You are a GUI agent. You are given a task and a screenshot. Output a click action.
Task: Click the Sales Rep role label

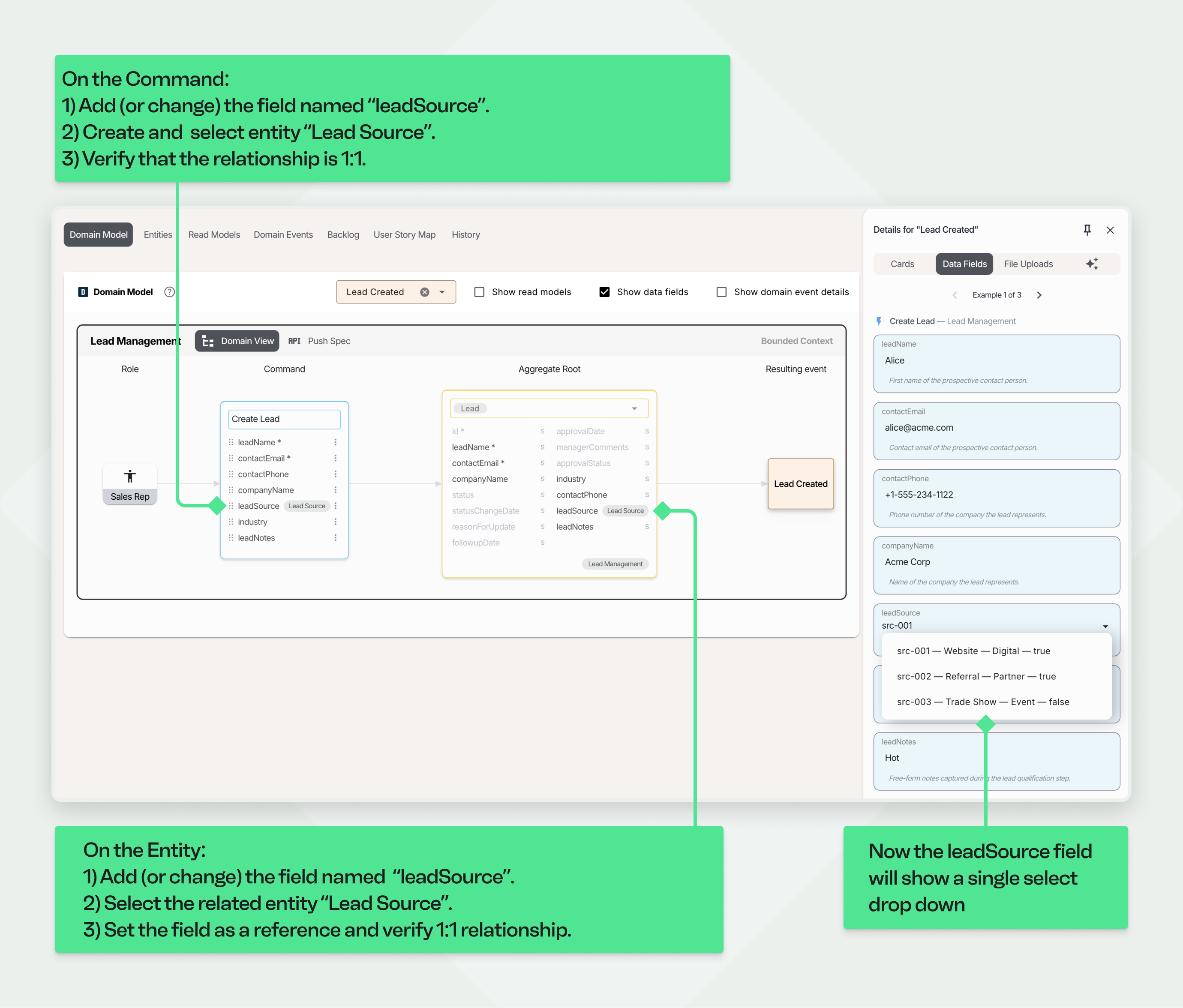pos(130,497)
